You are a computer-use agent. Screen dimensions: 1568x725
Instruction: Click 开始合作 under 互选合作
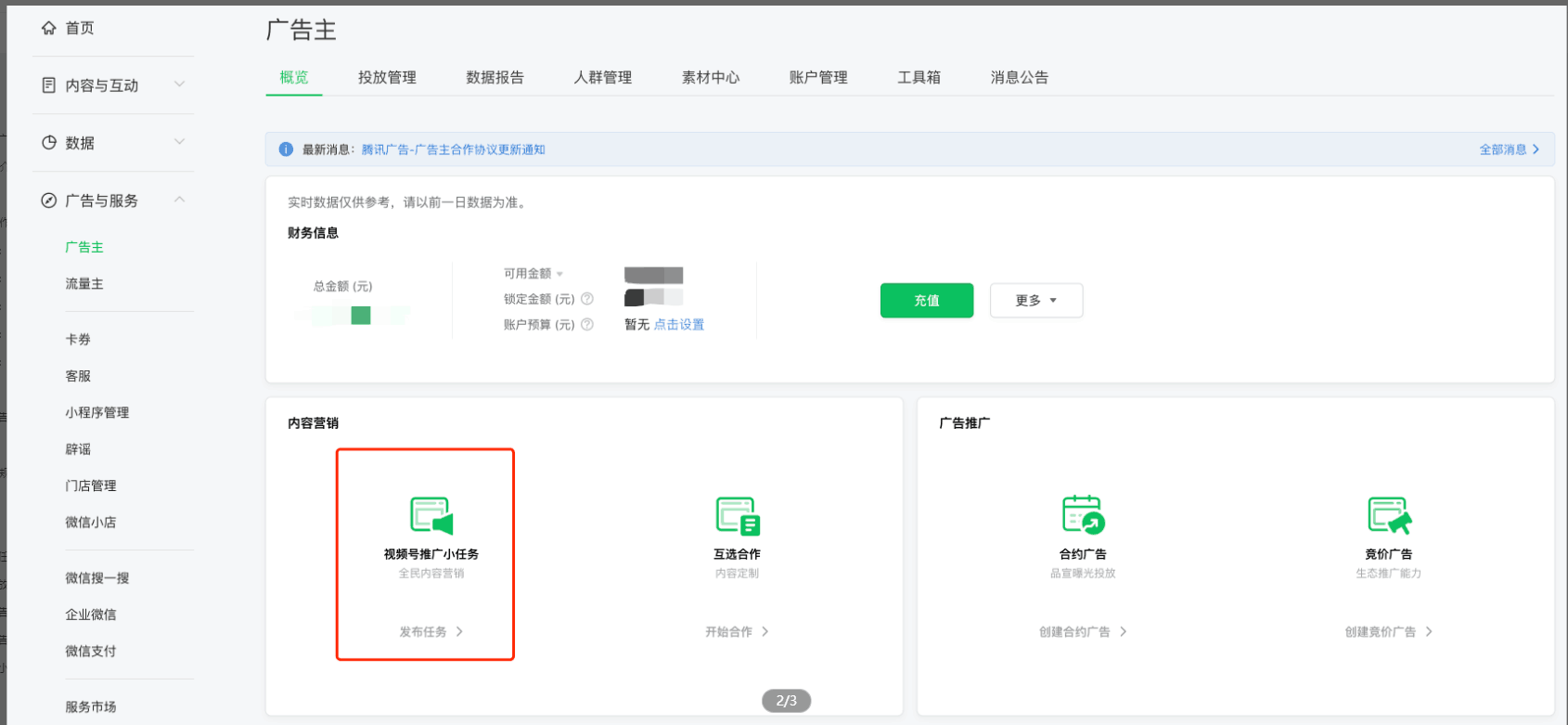(x=738, y=632)
